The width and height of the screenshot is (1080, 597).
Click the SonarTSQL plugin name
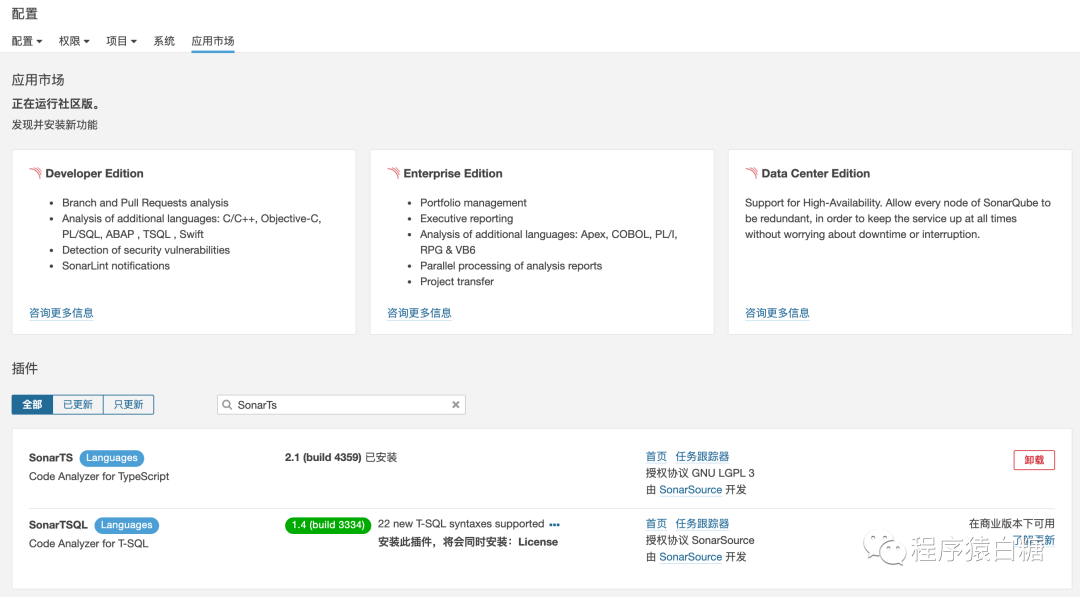coord(58,525)
